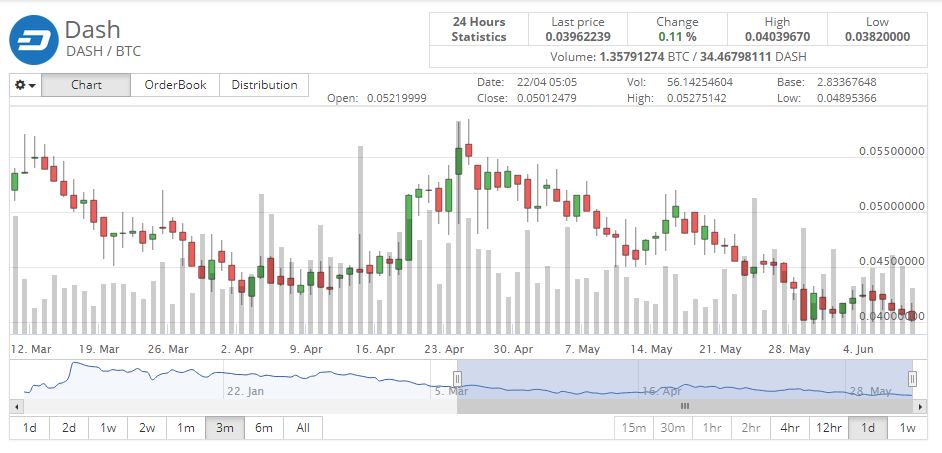This screenshot has width=942, height=453.
Task: Click the Close value 0.05012479
Action: [x=547, y=98]
